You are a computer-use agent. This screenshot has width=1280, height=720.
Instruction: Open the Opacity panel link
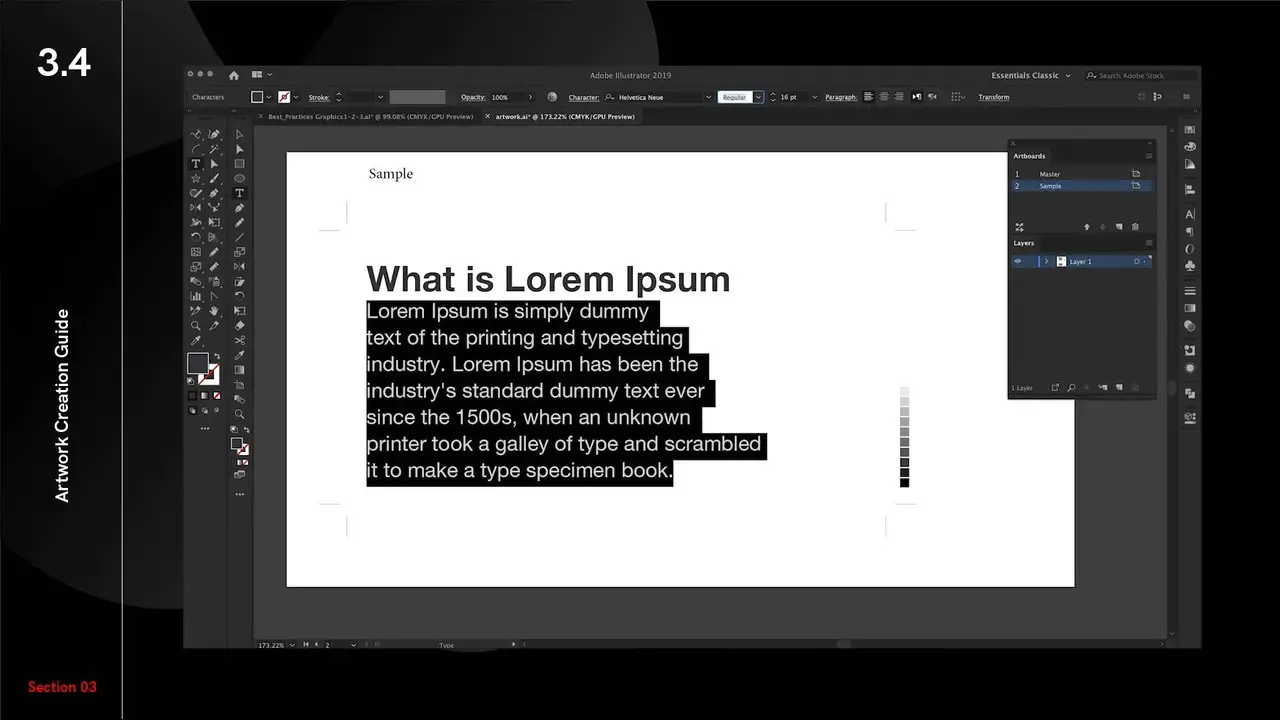[x=473, y=97]
